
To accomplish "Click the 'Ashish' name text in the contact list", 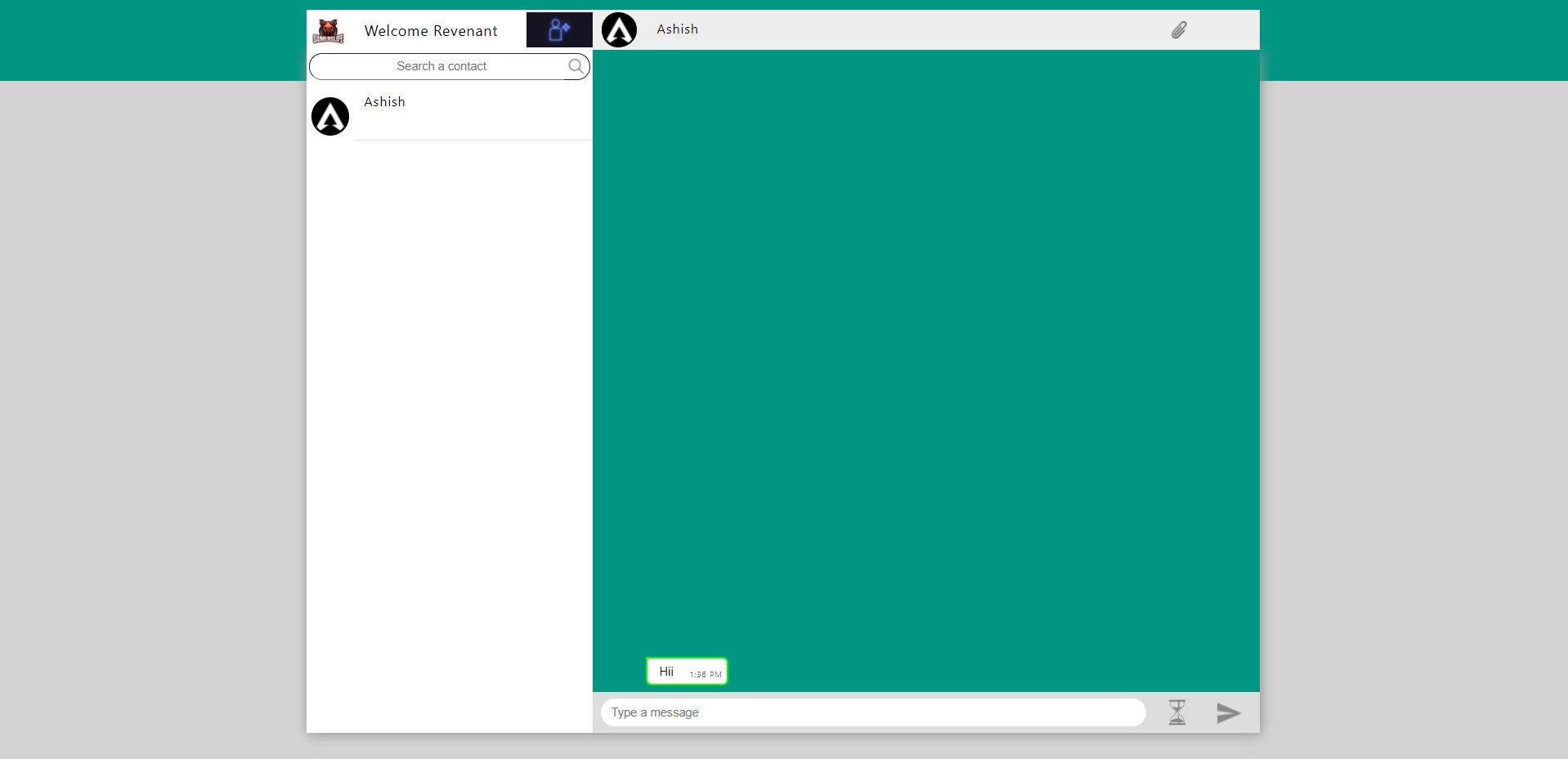I will tap(384, 101).
